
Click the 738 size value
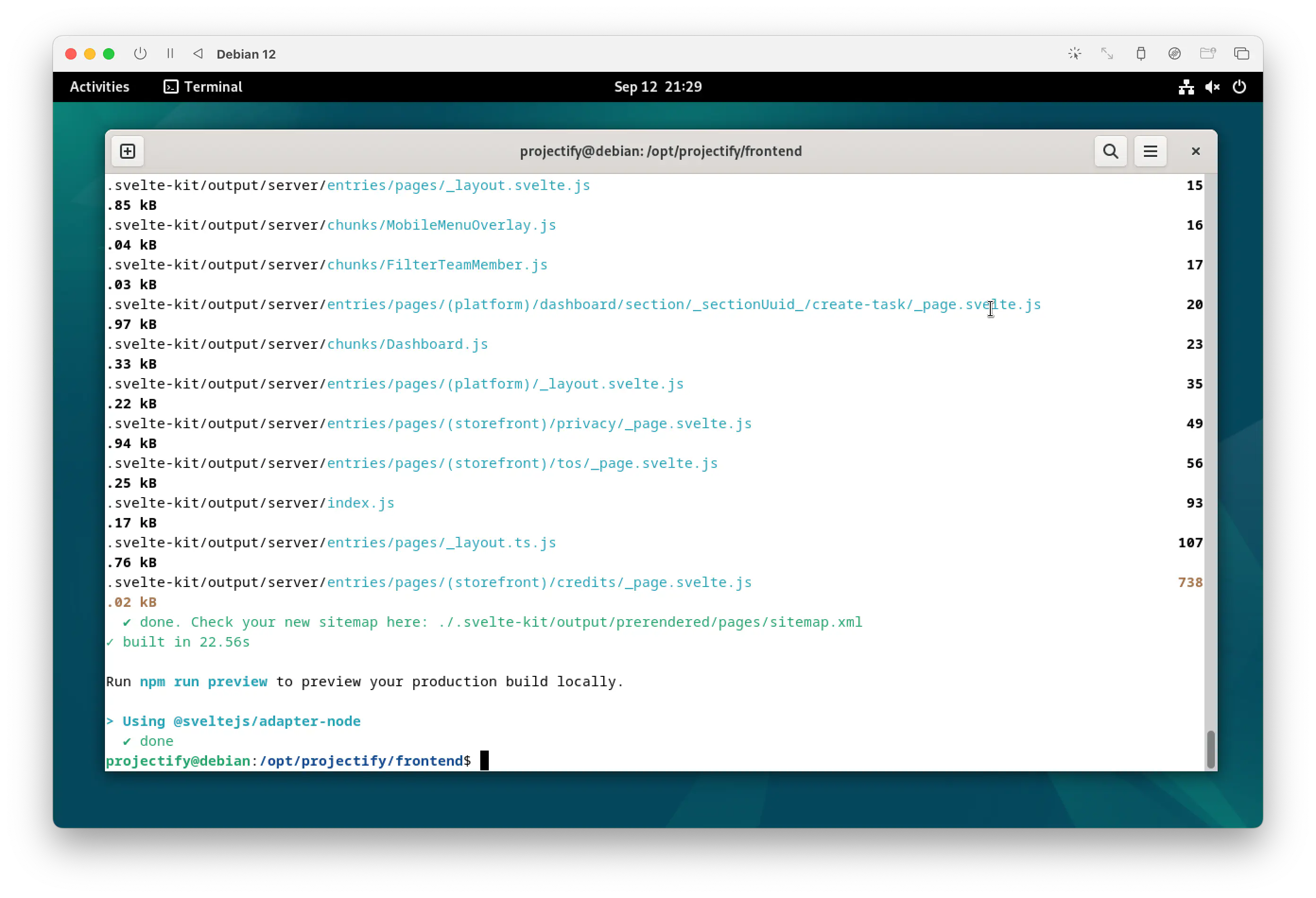[1190, 582]
